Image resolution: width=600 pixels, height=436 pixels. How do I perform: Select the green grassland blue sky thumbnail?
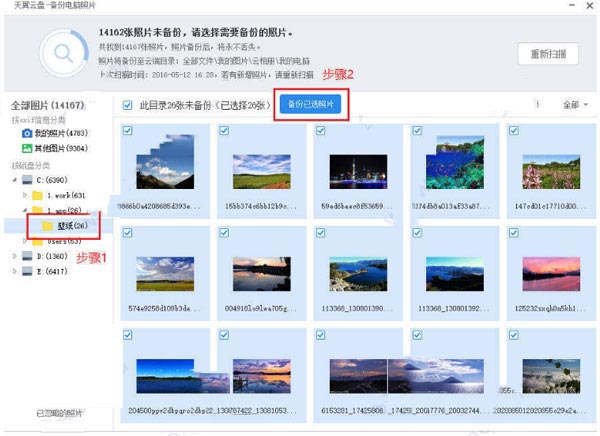click(262, 171)
